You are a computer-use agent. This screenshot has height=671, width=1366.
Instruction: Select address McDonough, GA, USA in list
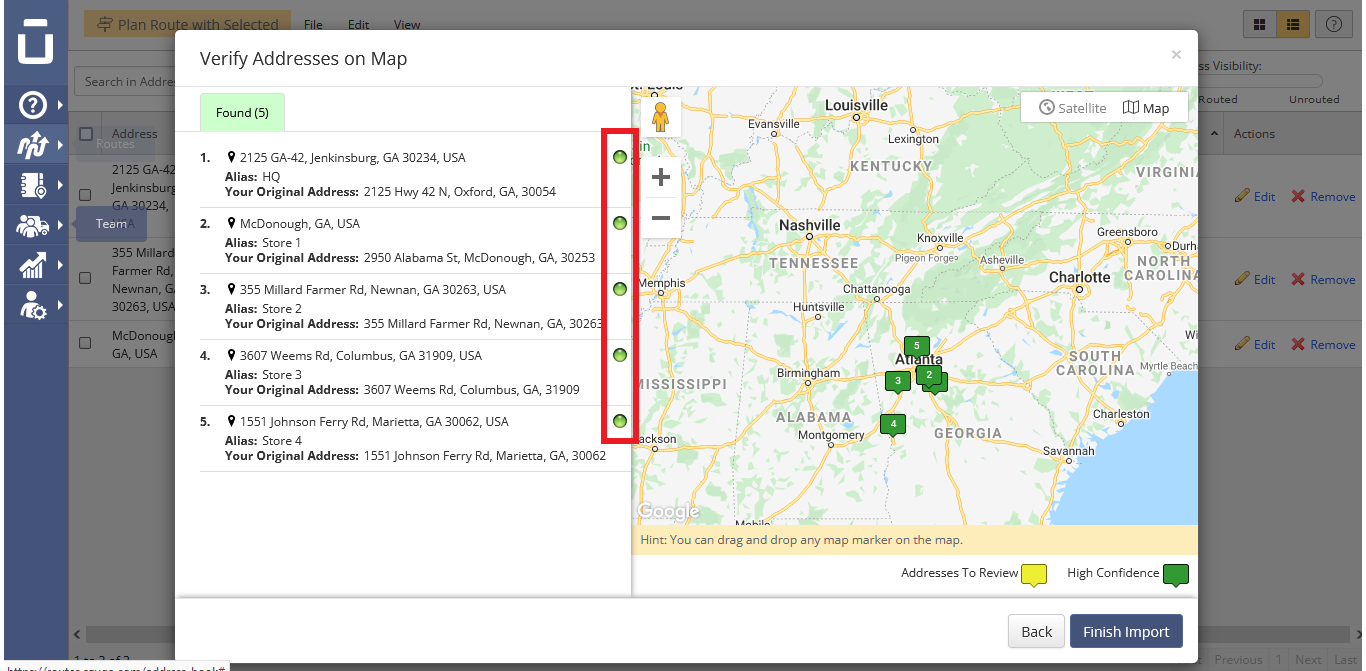pos(300,223)
